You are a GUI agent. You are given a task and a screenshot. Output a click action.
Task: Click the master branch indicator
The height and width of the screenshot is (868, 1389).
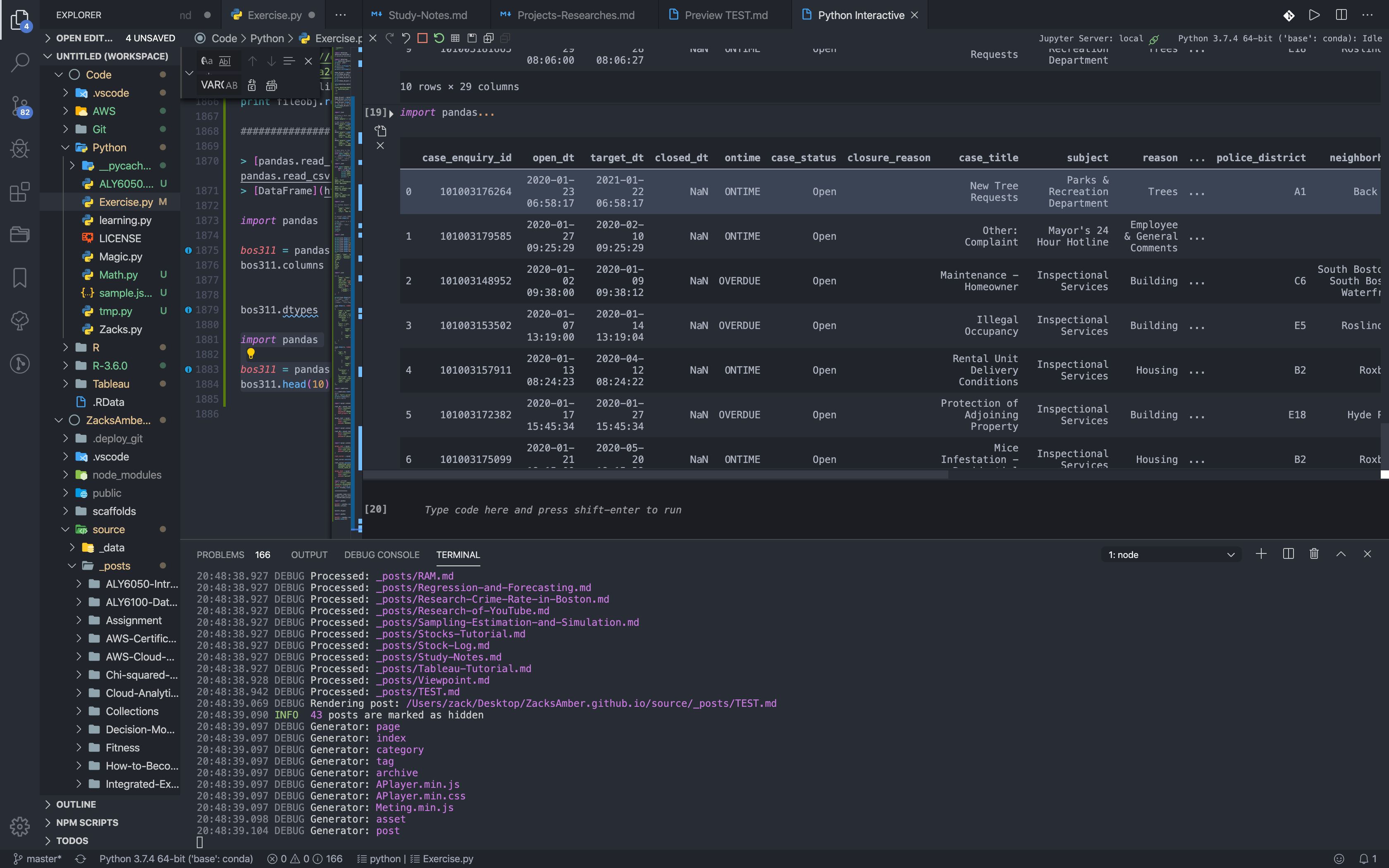(38, 859)
